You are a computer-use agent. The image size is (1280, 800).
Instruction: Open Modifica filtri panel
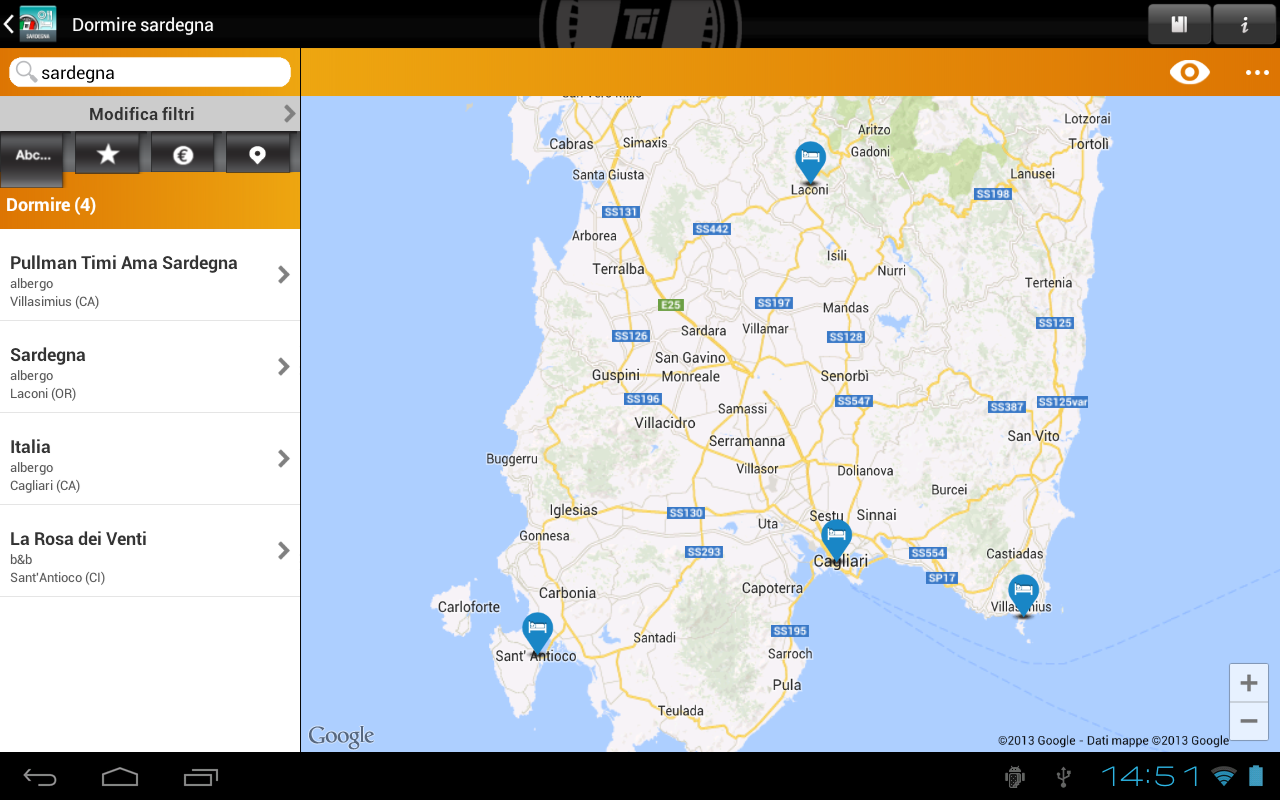point(150,113)
